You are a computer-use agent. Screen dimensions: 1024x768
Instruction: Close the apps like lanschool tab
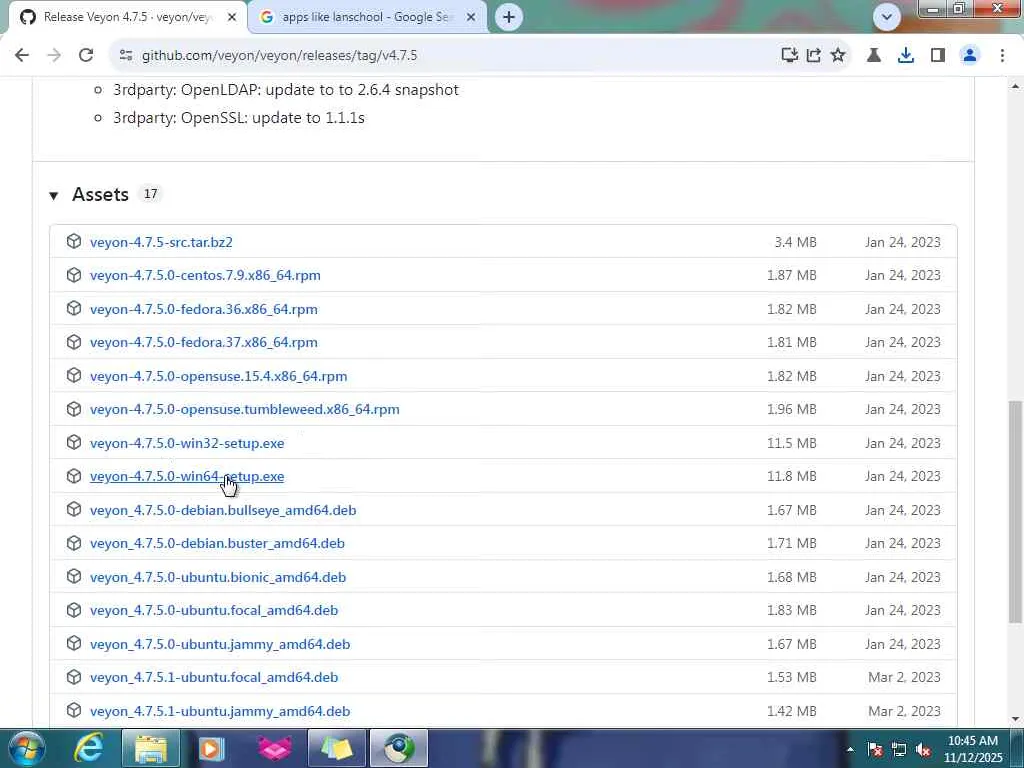click(471, 18)
